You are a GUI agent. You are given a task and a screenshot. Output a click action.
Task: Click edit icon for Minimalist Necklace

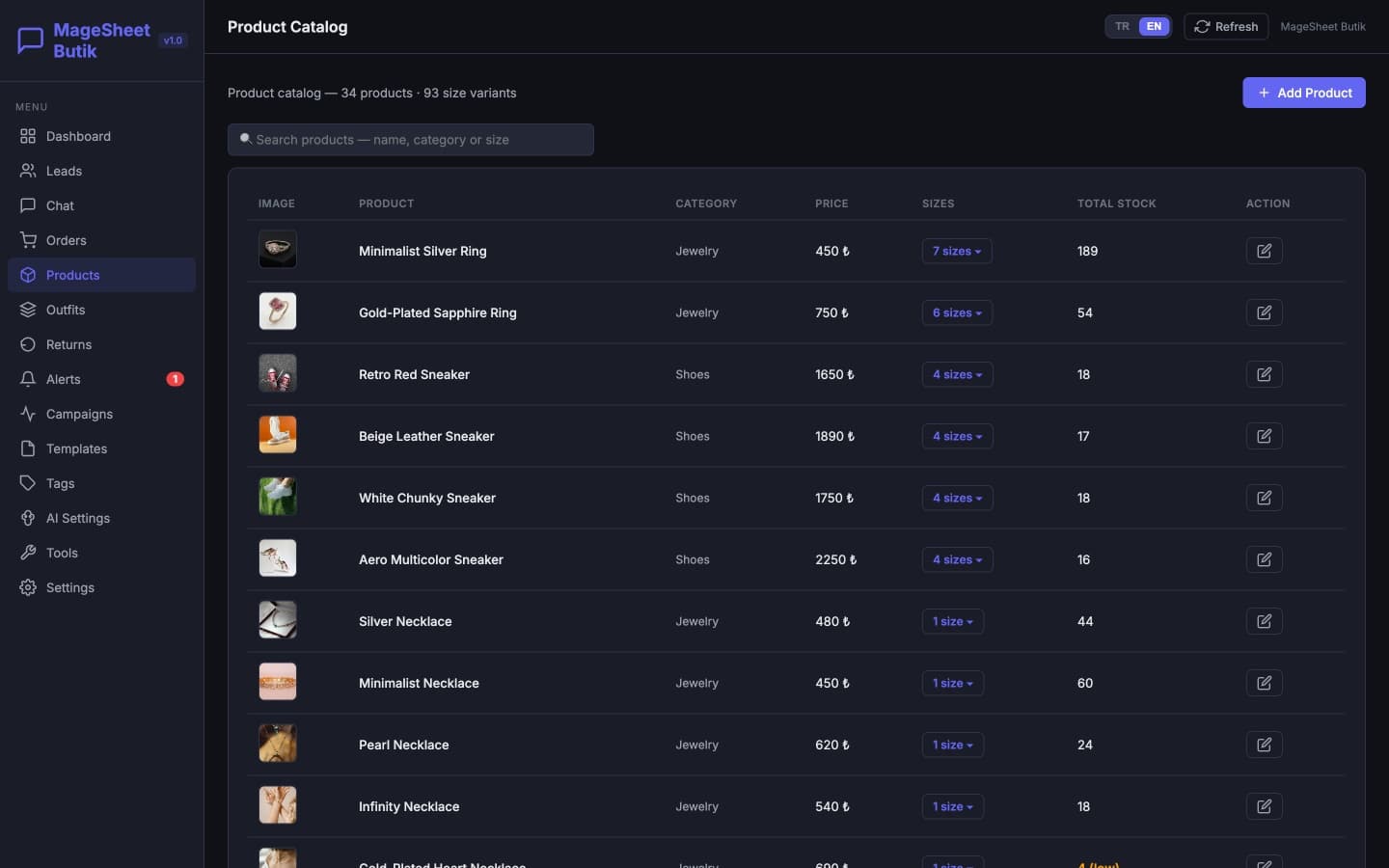click(1264, 683)
